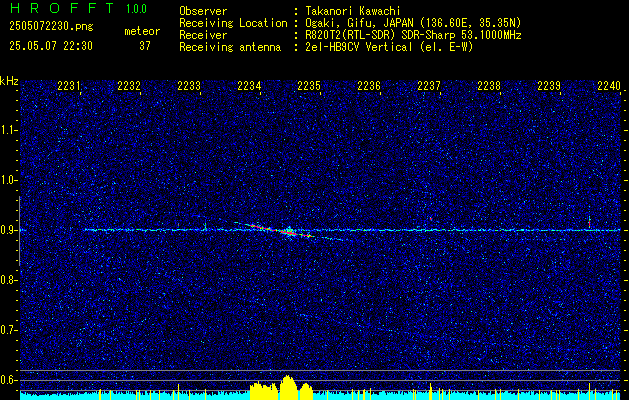
Task: Click the version number 1.0.0
Action: (x=136, y=9)
